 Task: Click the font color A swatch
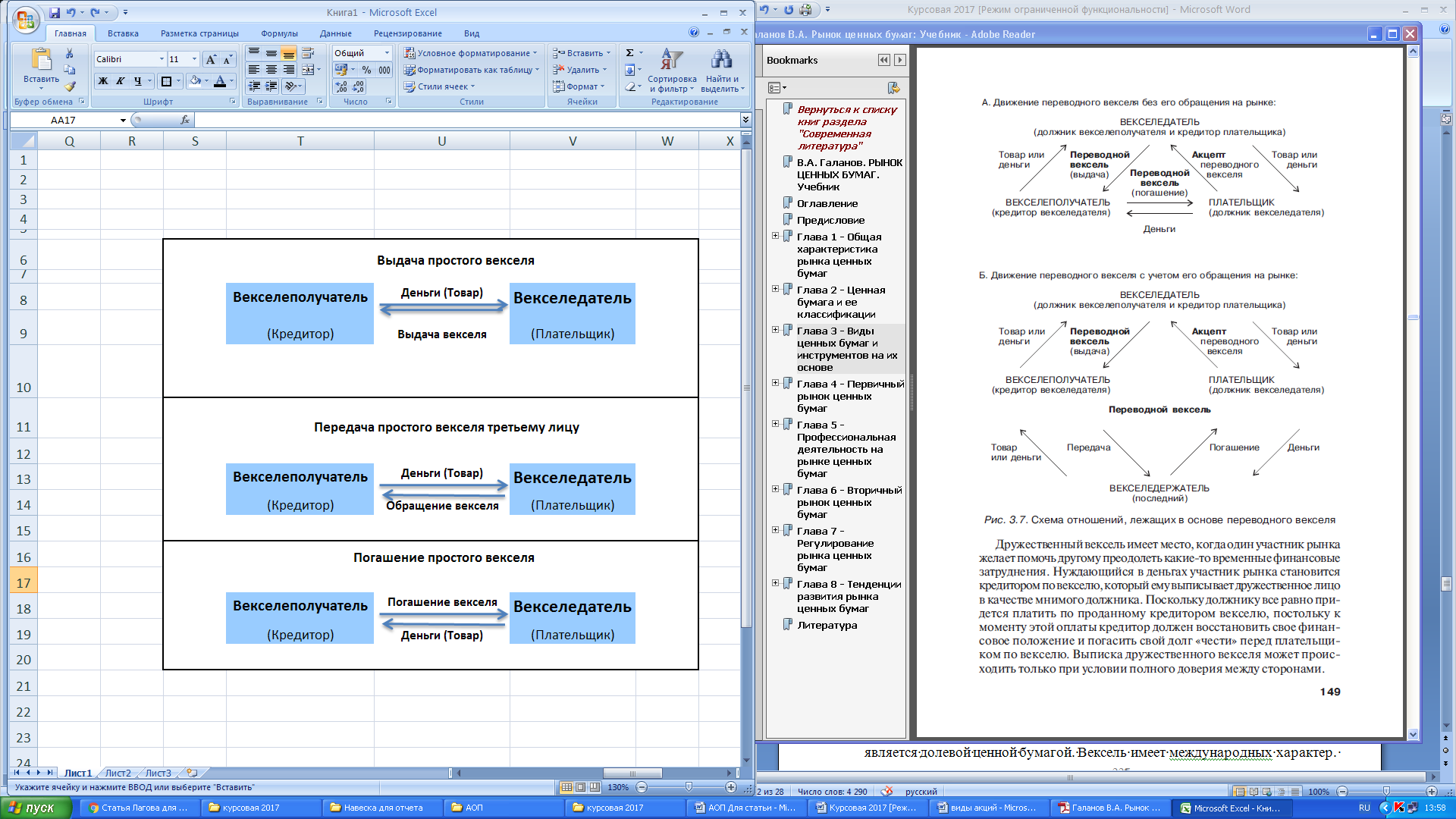(219, 81)
